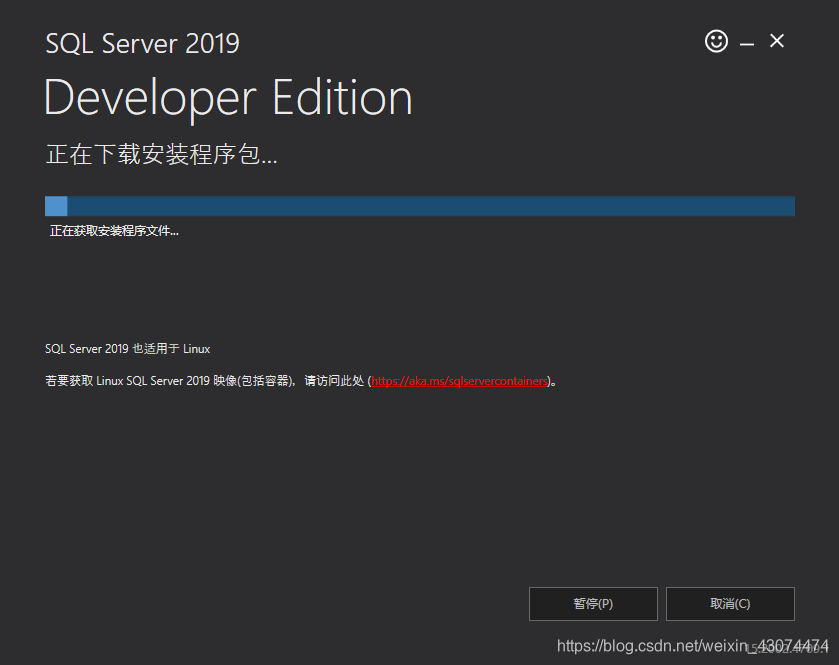Screen dimensions: 839x665
Task: Open the aka.ms/sqlservercontainers link
Action: [x=460, y=381]
